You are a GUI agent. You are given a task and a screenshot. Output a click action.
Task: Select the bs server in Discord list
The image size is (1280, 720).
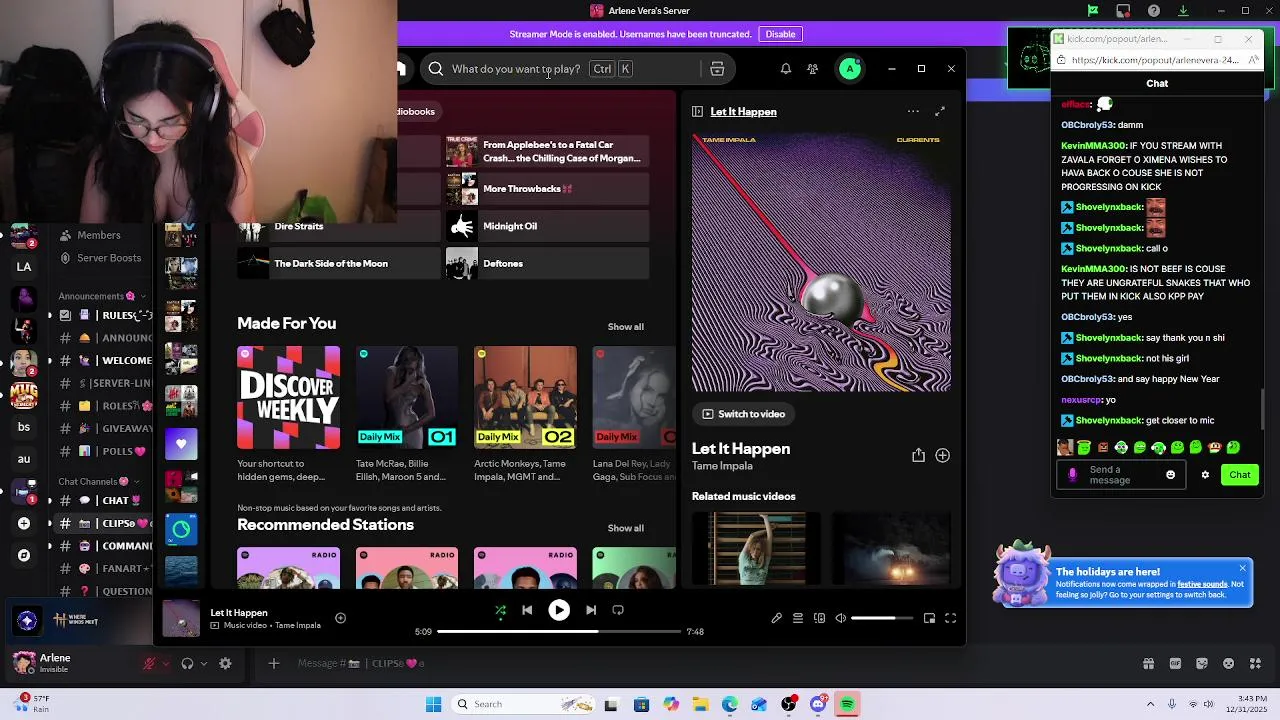click(24, 427)
